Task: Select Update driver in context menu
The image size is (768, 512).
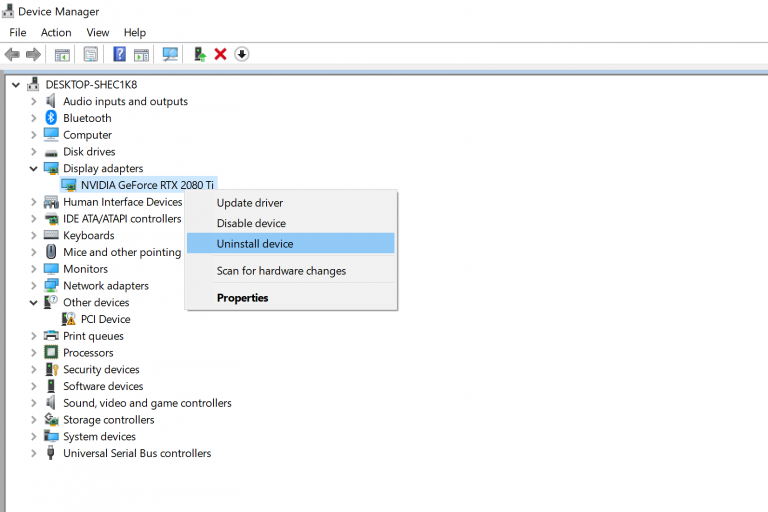Action: click(250, 203)
